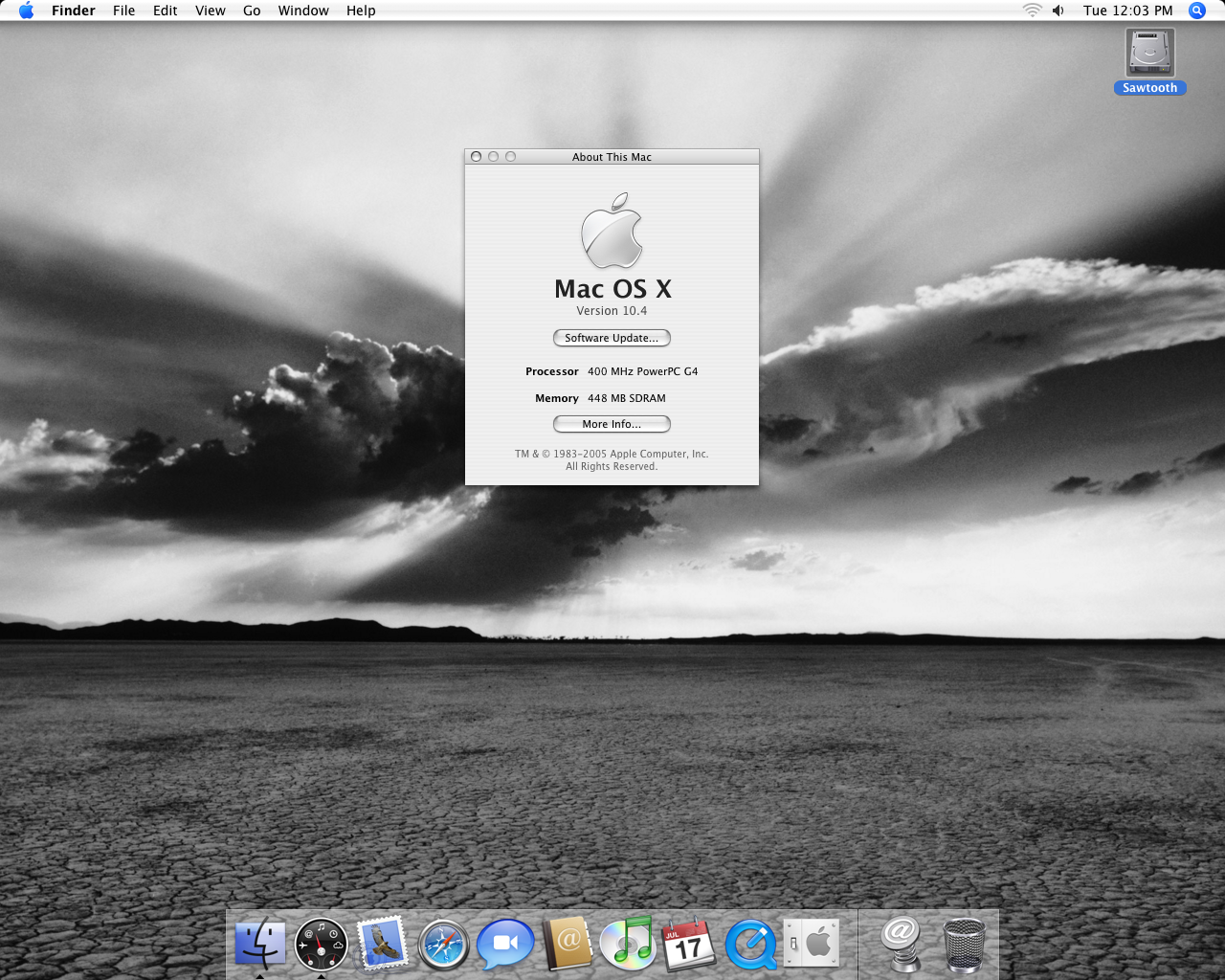Click the Apple logo in About window
The image size is (1225, 980).
[x=612, y=231]
